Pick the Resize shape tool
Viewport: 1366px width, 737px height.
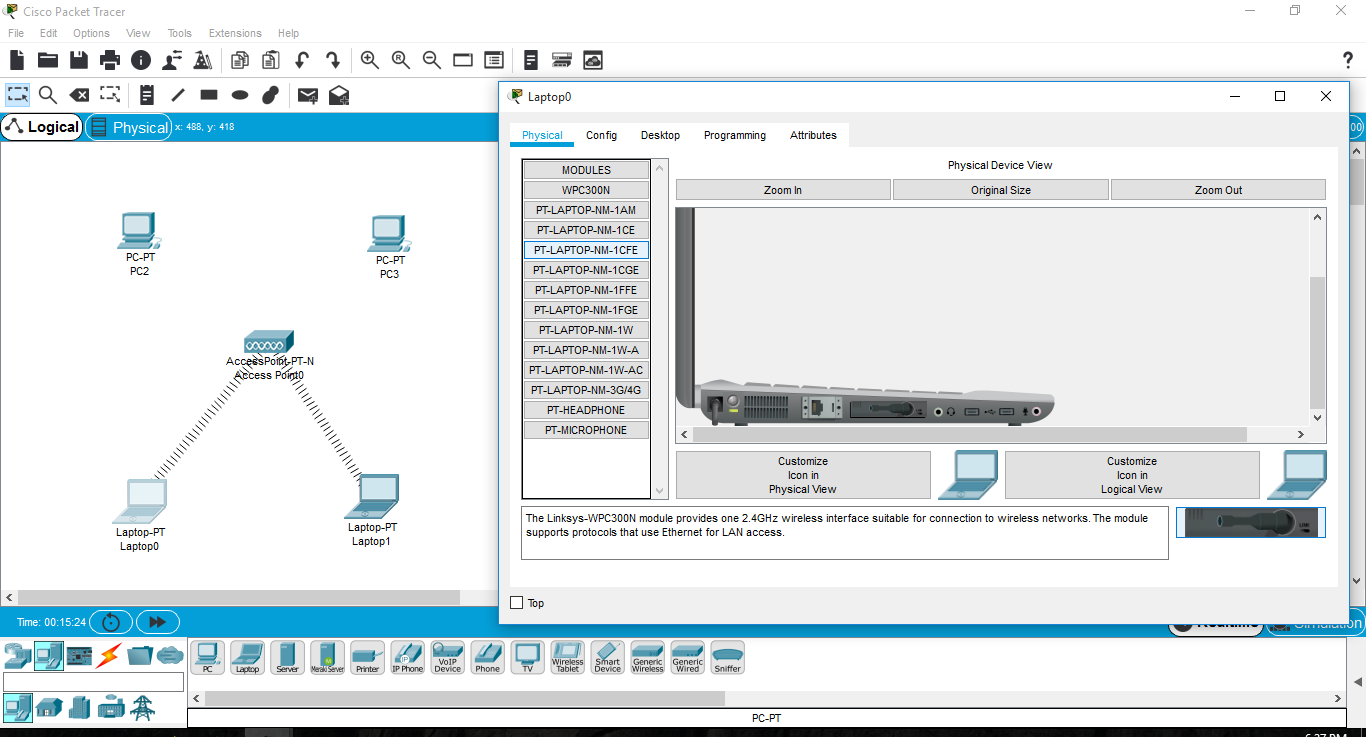coord(110,95)
